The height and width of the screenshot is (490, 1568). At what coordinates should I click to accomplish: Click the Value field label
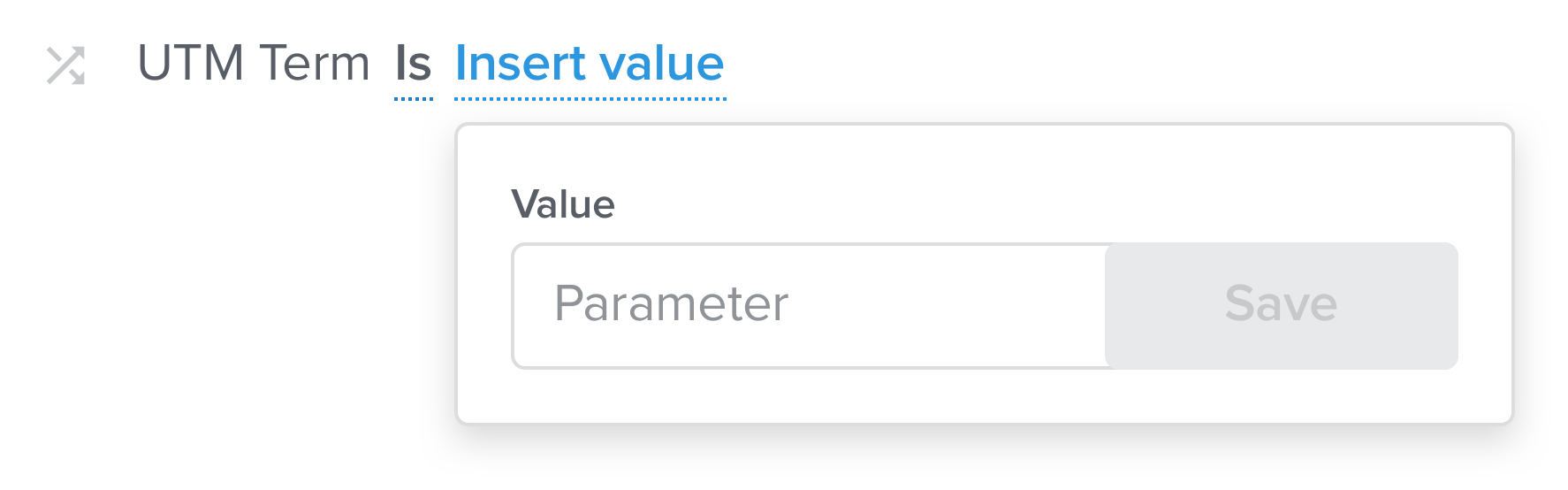(x=563, y=204)
